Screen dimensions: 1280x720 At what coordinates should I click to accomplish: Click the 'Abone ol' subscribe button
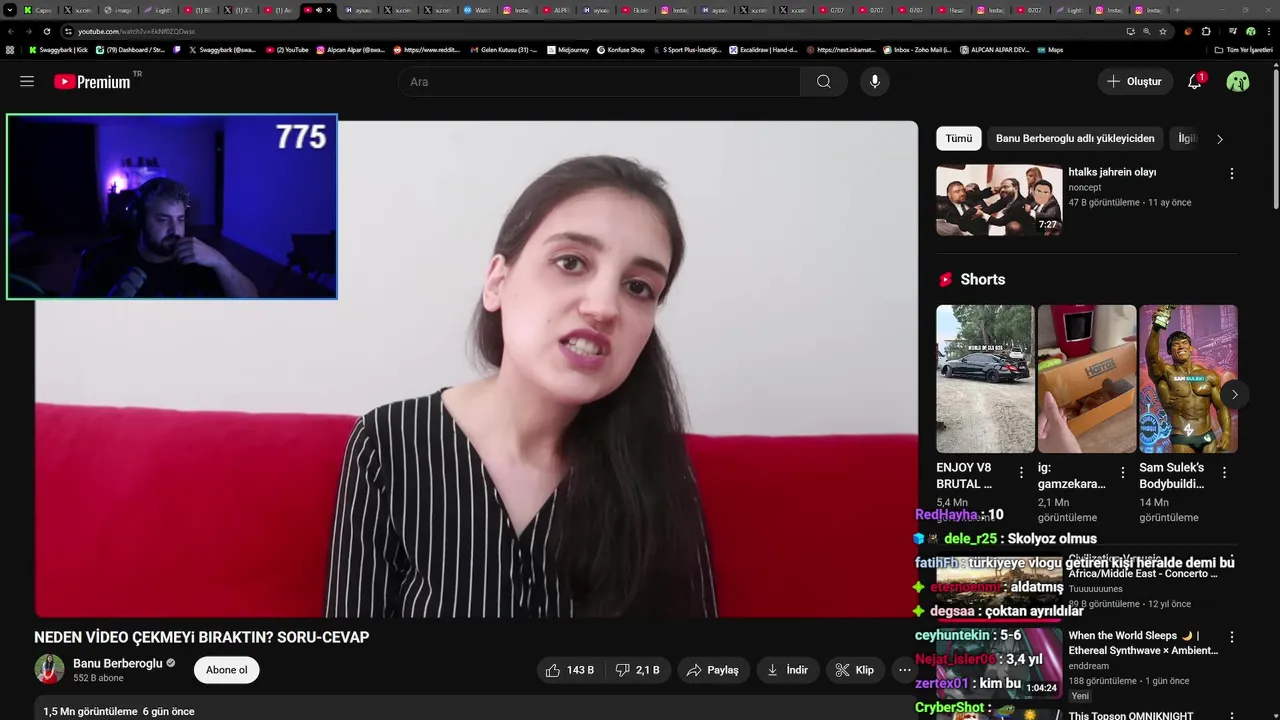click(227, 670)
